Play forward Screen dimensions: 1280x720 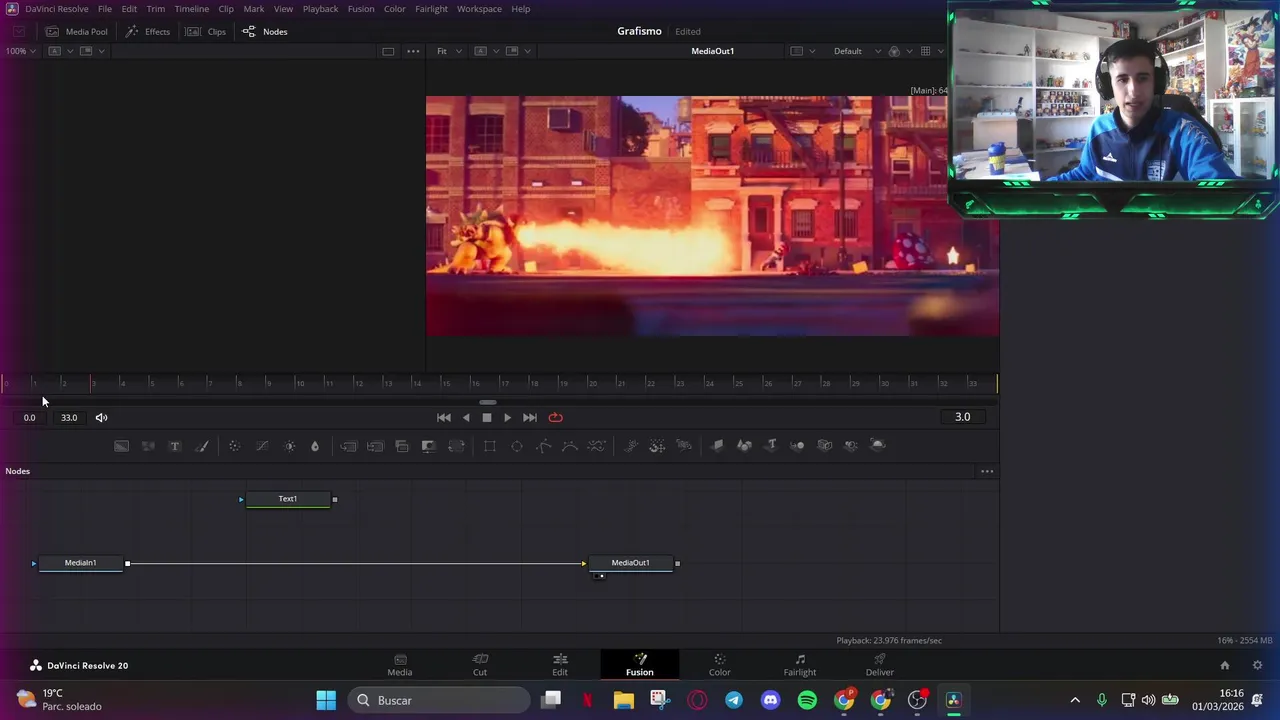click(508, 418)
